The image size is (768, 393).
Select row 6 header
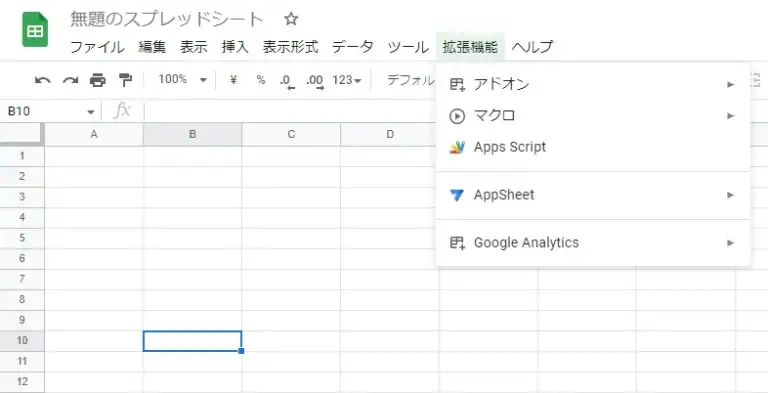click(22, 259)
